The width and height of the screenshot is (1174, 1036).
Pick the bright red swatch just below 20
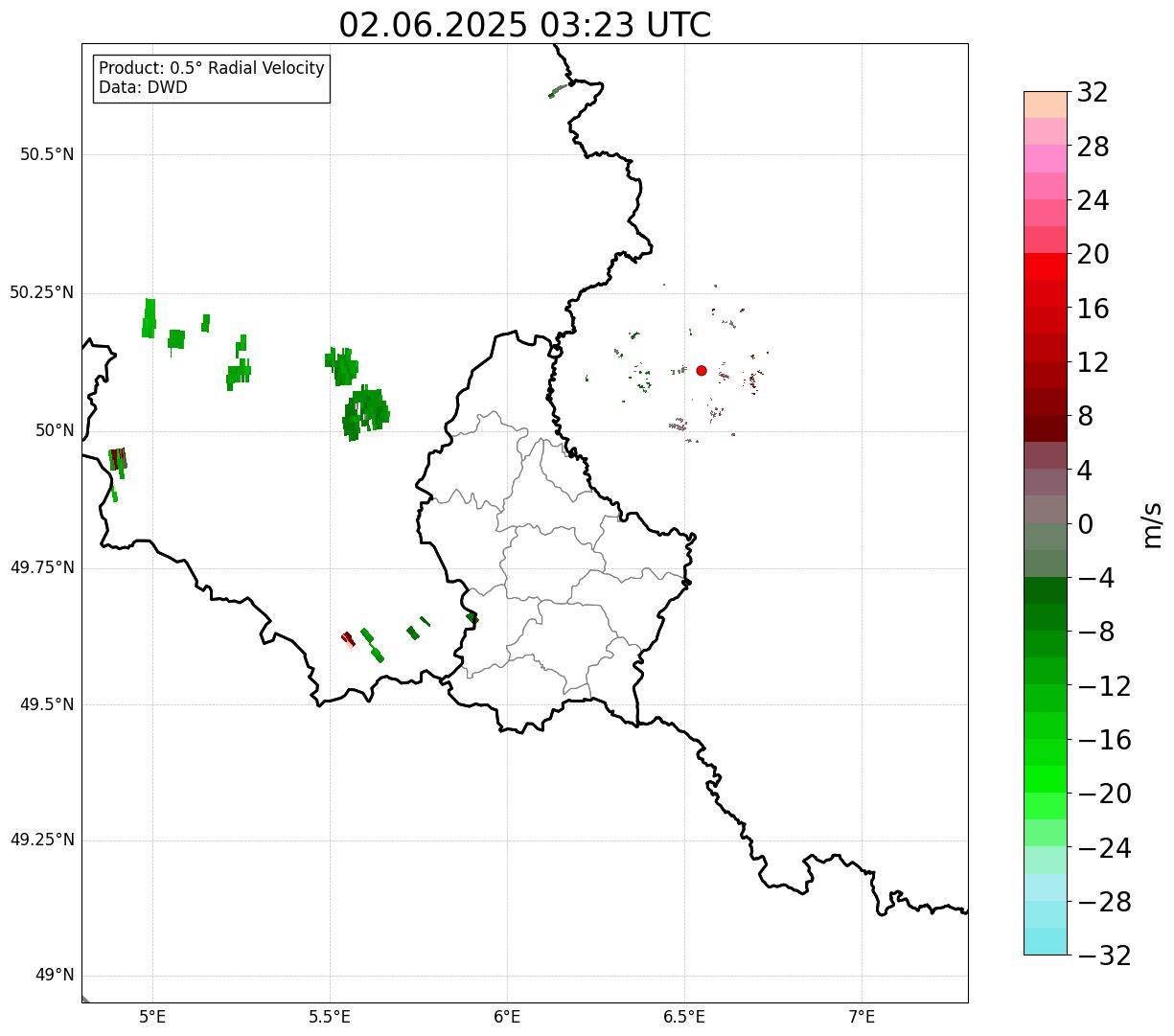(1046, 266)
